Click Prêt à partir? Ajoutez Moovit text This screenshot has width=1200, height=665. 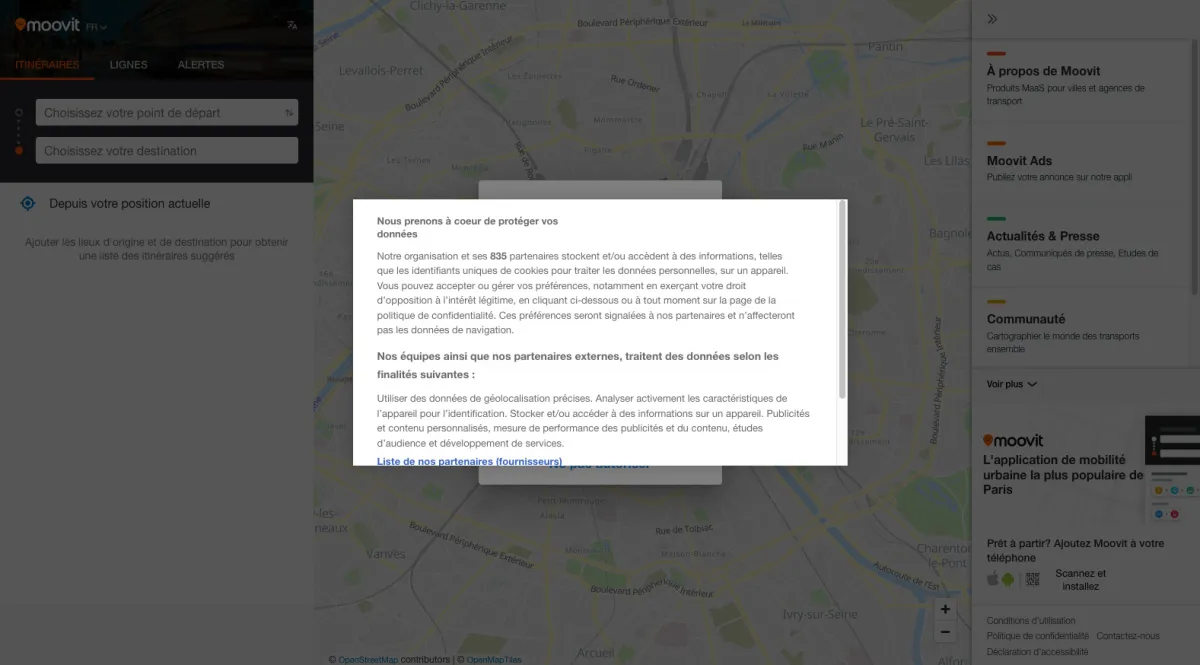pyautogui.click(x=1075, y=551)
